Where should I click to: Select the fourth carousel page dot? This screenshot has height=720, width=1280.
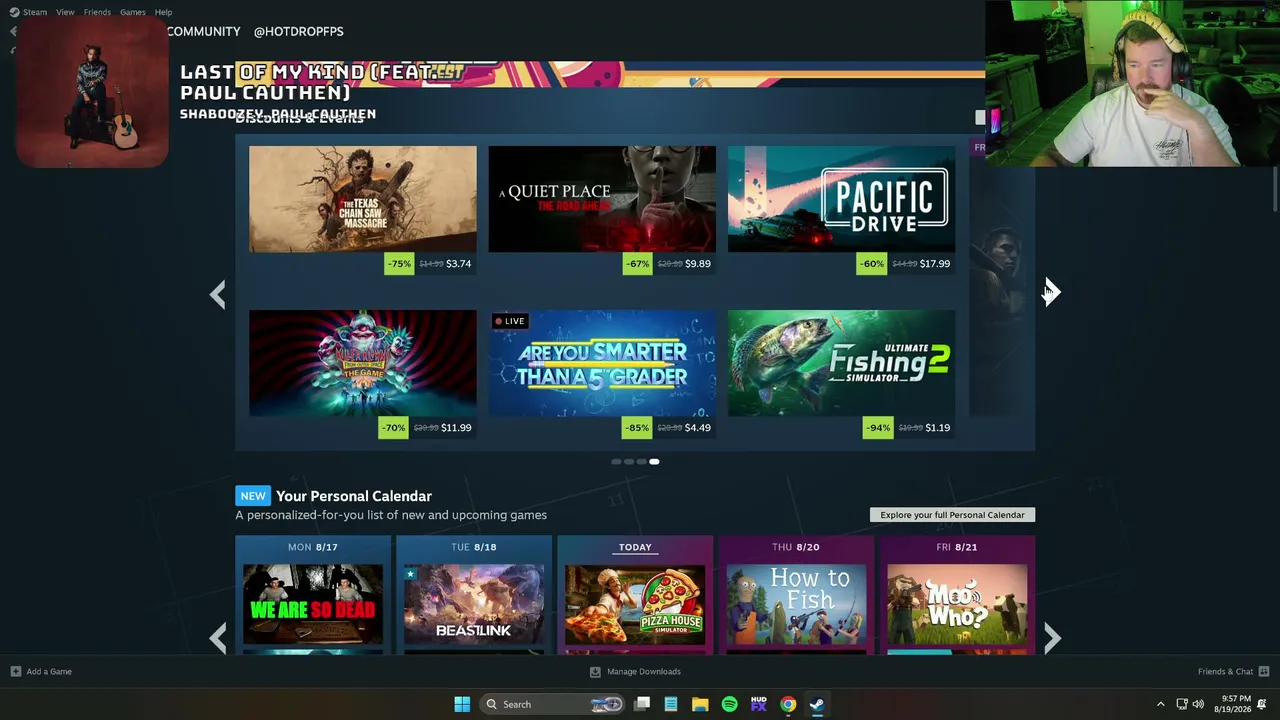pyautogui.click(x=654, y=462)
